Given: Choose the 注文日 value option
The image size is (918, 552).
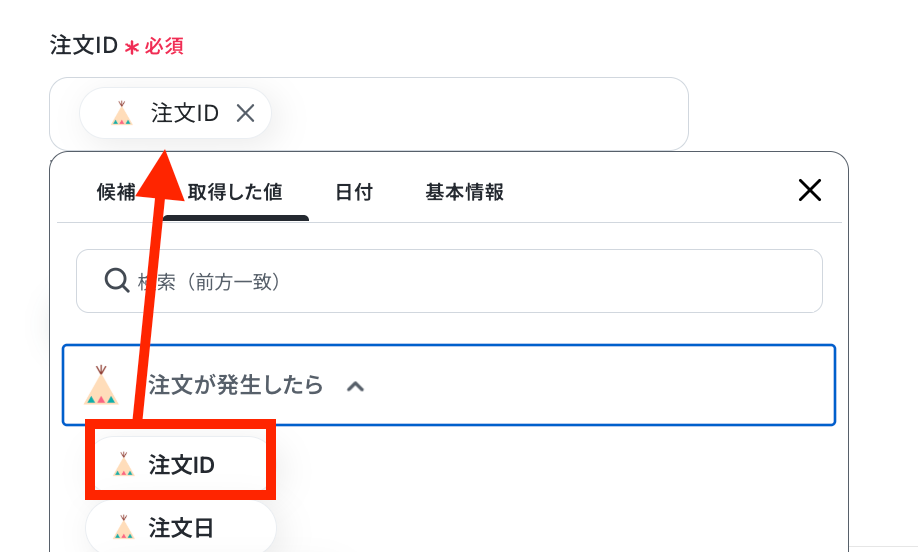Looking at the screenshot, I should [180, 527].
